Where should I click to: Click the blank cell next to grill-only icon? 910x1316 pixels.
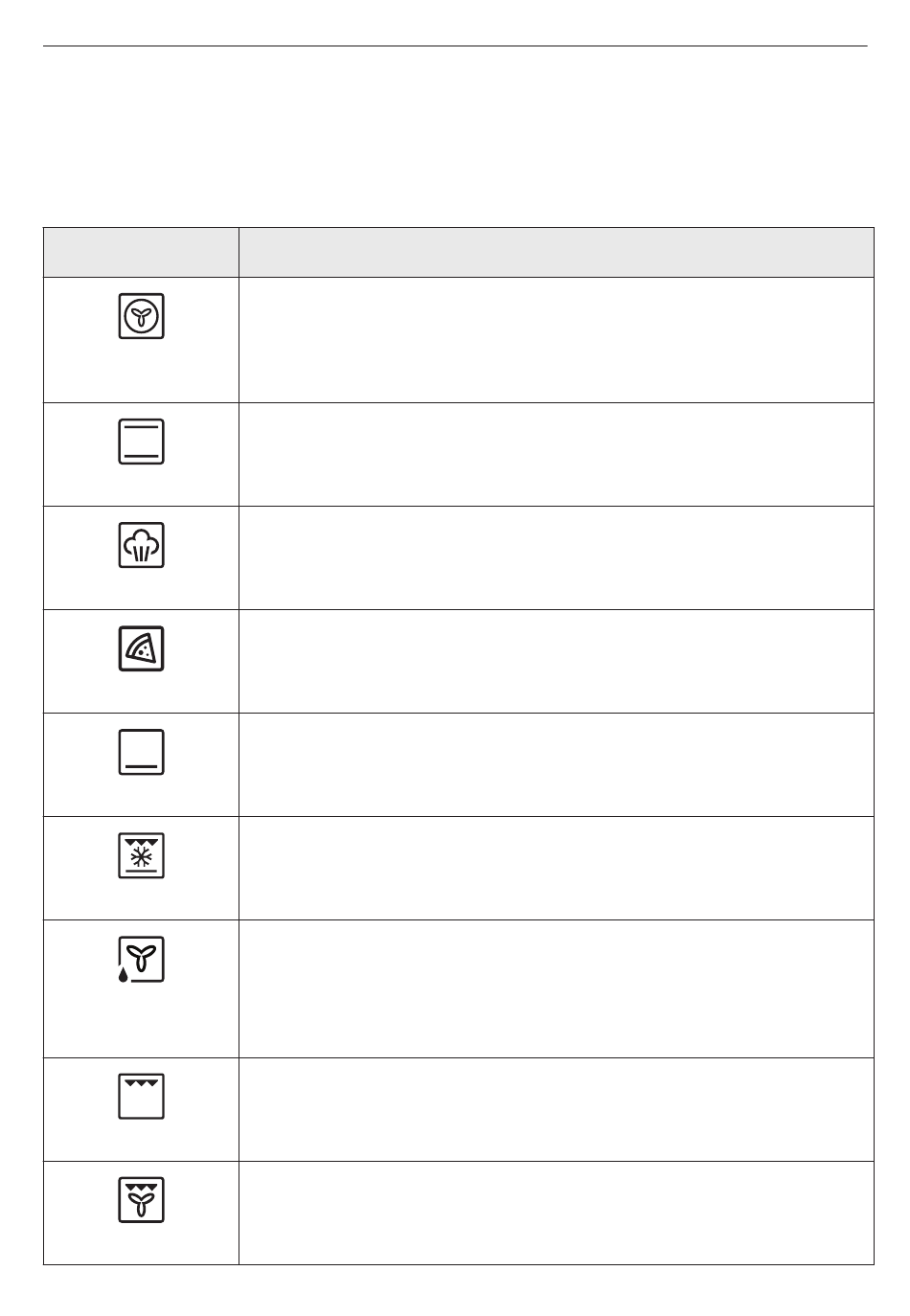click(557, 1109)
